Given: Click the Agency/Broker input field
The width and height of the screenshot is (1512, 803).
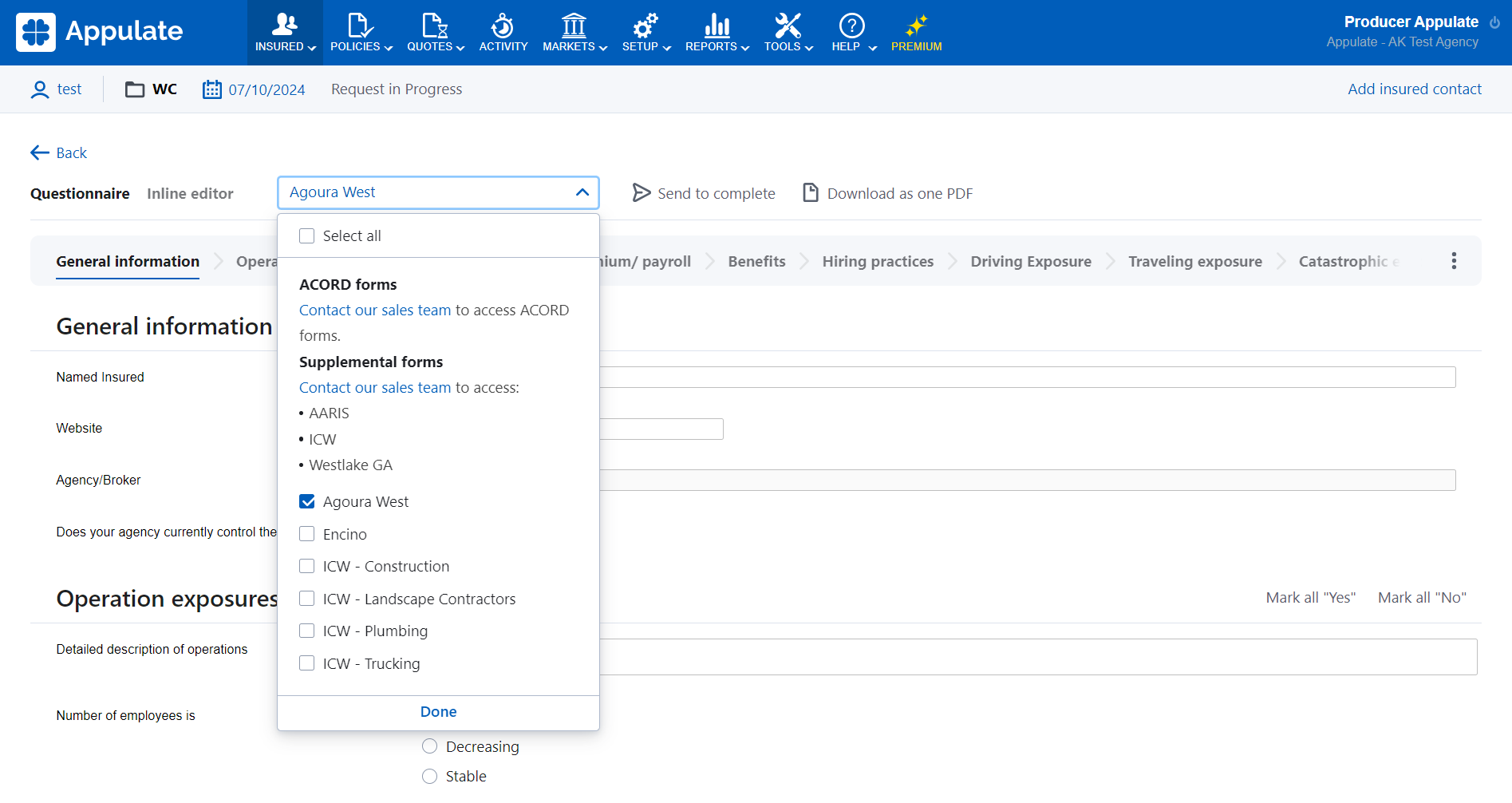Looking at the screenshot, I should coord(1028,480).
